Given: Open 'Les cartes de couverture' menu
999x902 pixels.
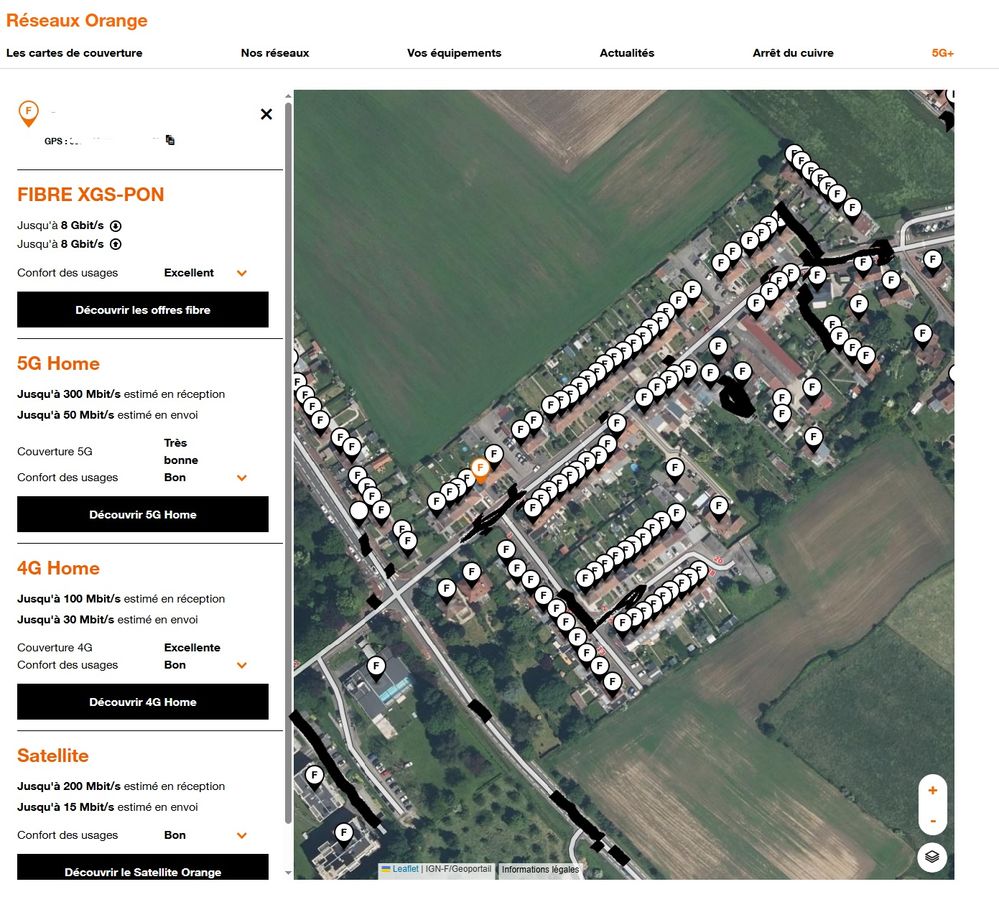Looking at the screenshot, I should click(74, 53).
